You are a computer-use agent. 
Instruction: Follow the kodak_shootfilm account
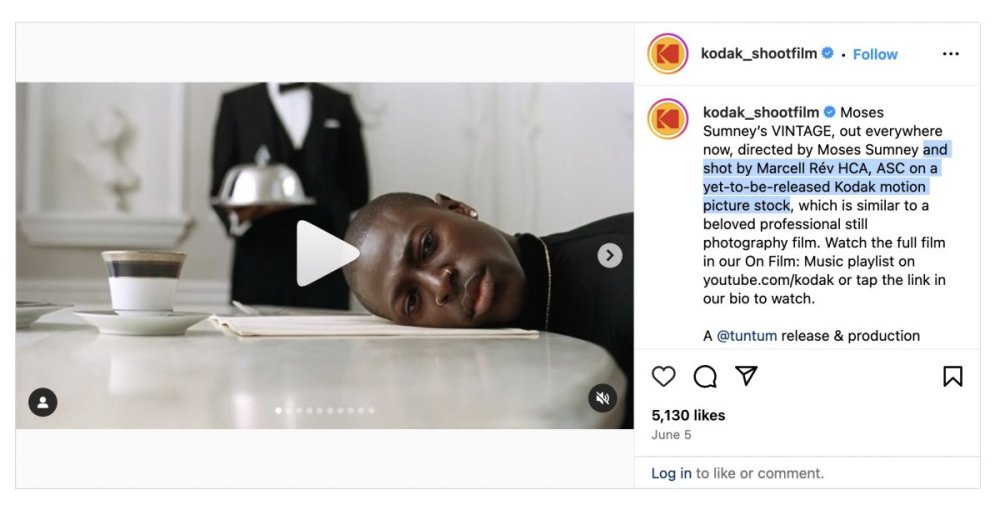[875, 55]
